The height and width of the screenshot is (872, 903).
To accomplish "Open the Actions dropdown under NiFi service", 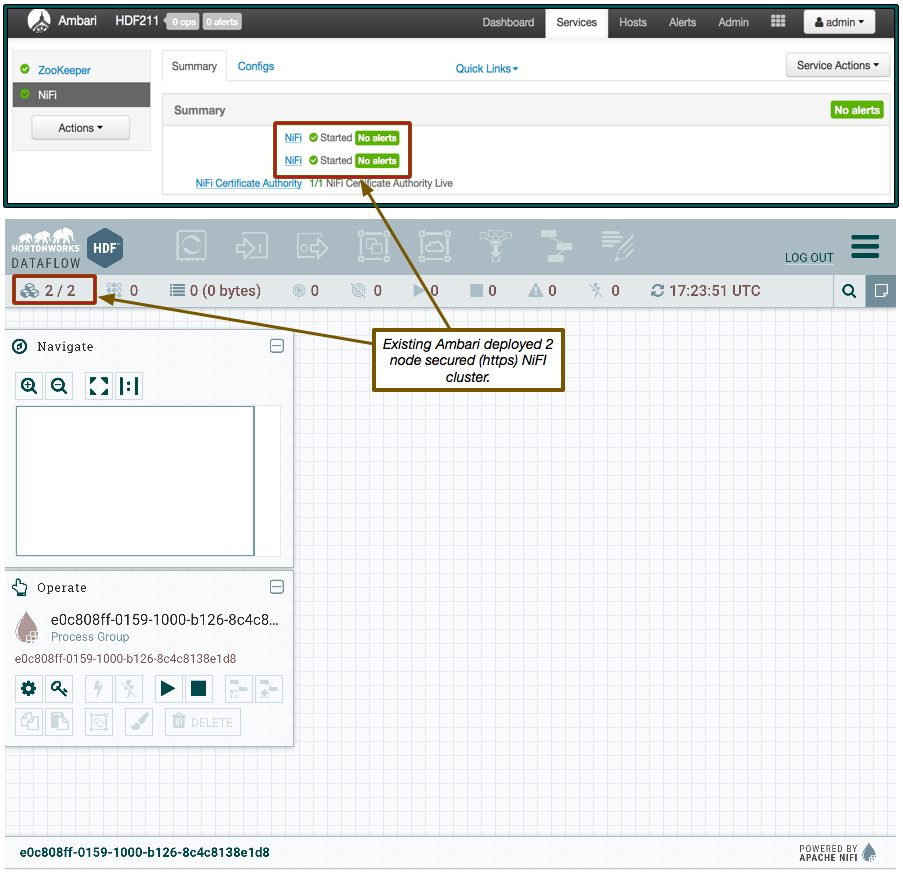I will [x=80, y=128].
